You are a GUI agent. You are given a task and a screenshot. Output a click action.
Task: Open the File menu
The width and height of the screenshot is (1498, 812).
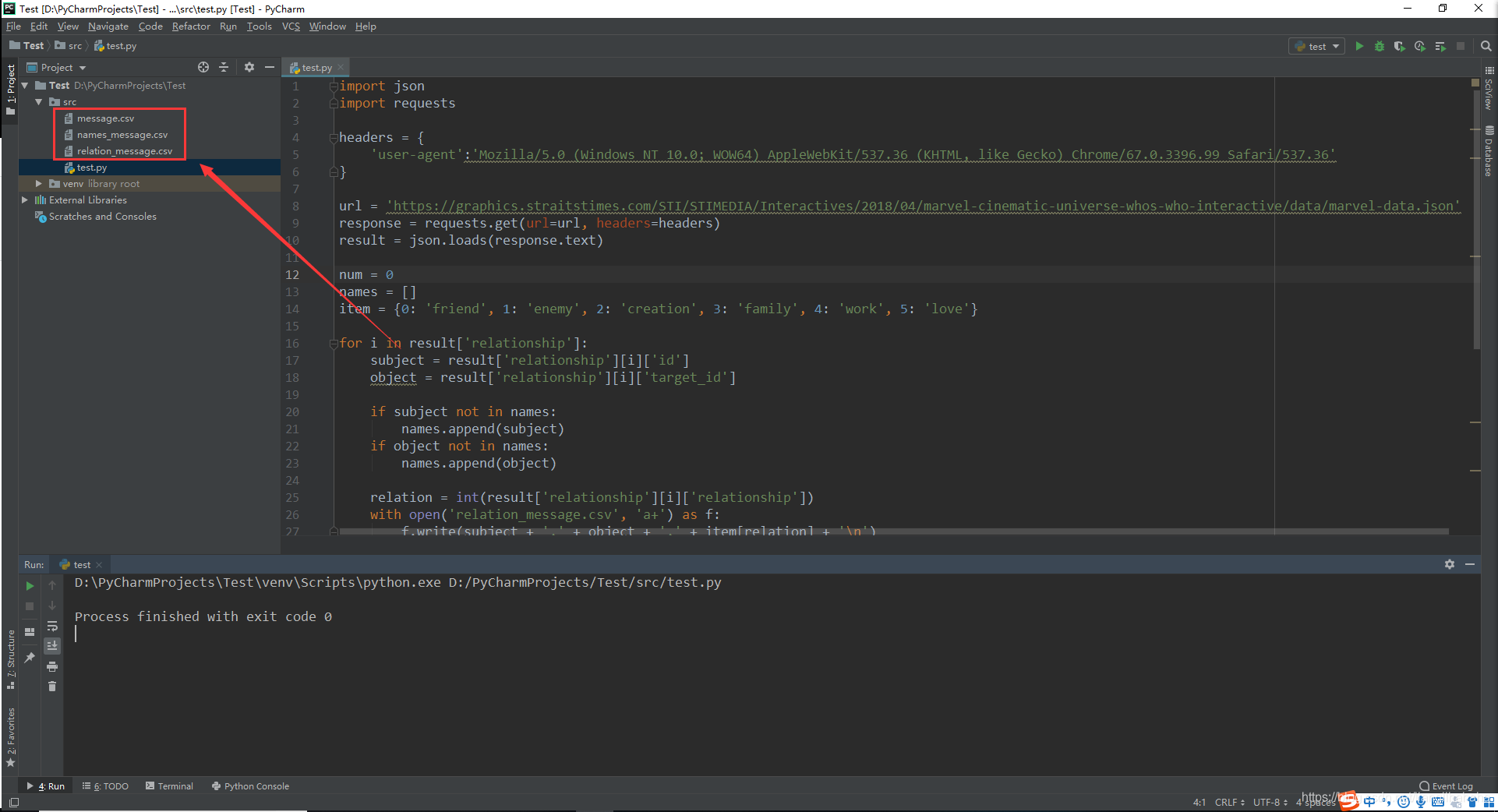pyautogui.click(x=13, y=26)
